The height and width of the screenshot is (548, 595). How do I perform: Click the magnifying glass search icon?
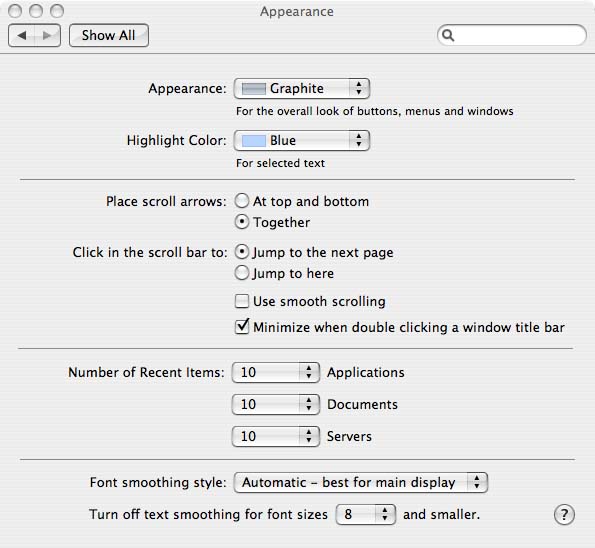[x=448, y=35]
